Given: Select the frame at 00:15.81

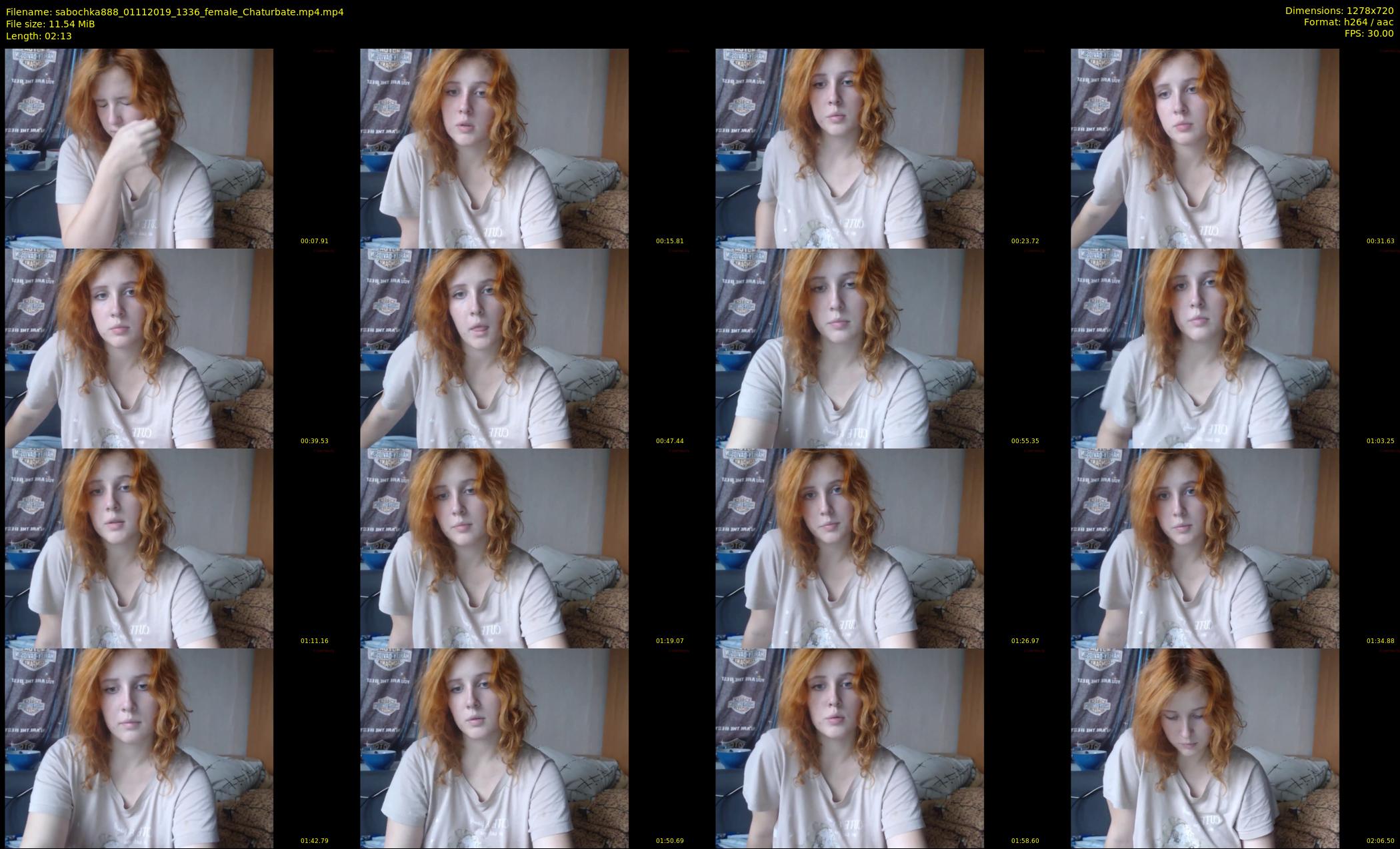Looking at the screenshot, I should (x=494, y=148).
